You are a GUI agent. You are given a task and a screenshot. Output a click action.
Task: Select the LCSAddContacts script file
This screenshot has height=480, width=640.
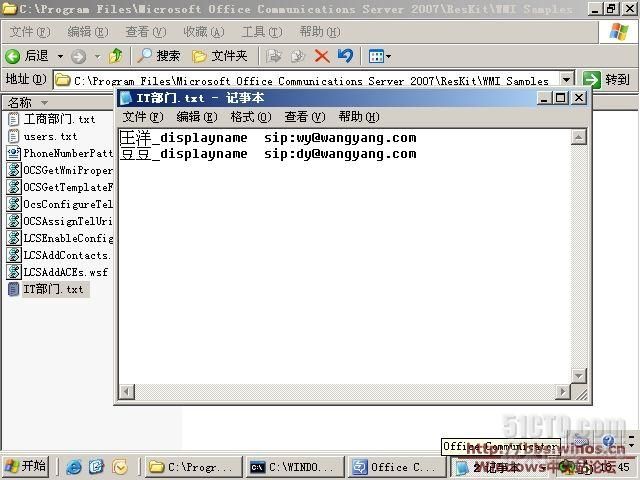(59, 255)
